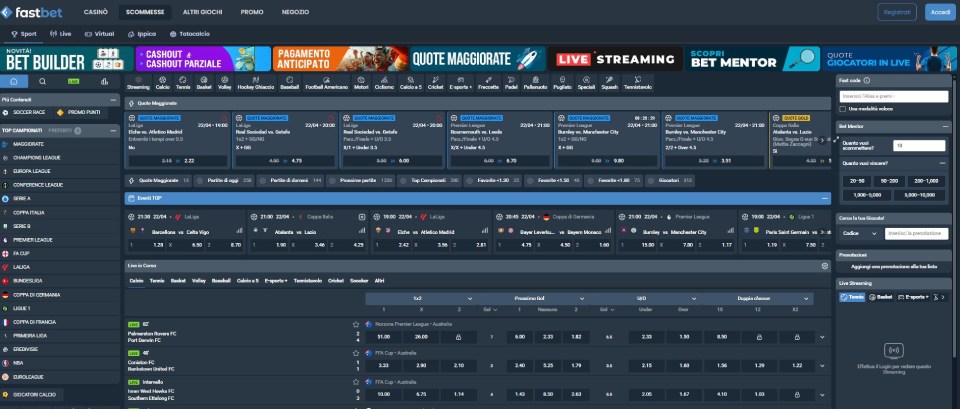Viewport: 960px width, 409px height.
Task: Open the Cricket sport icon
Action: [x=435, y=83]
